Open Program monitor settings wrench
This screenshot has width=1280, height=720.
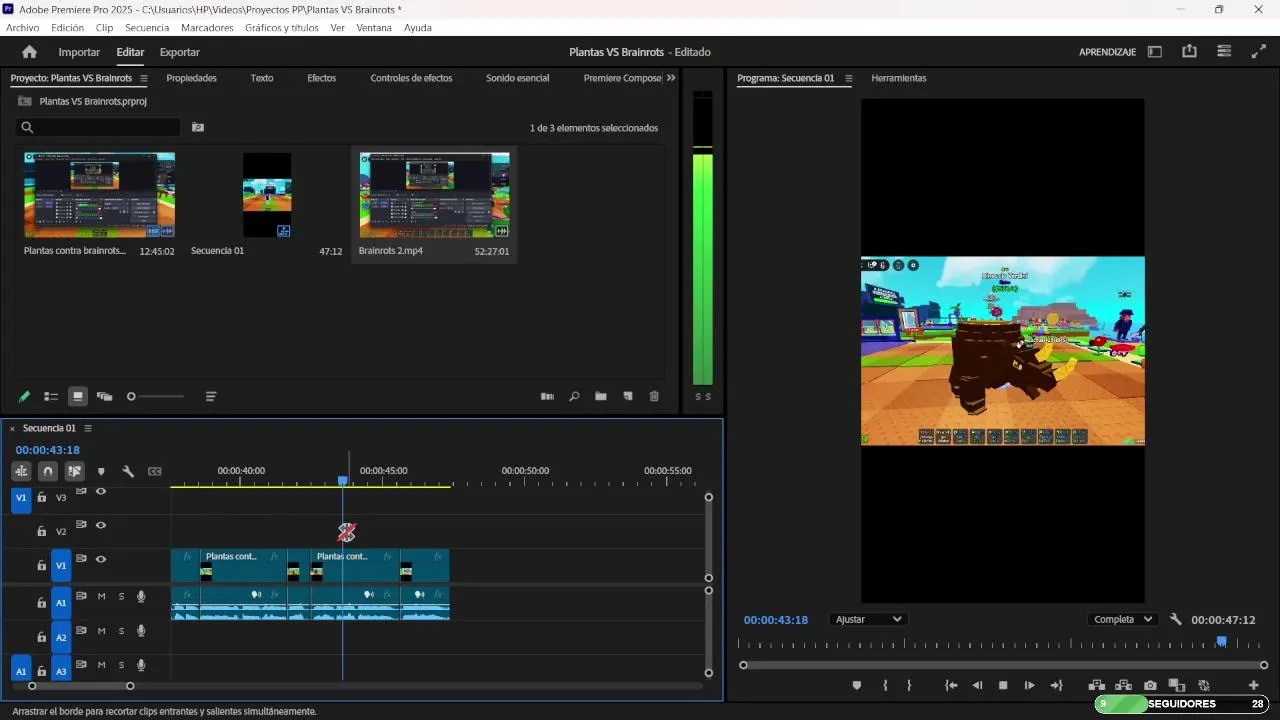point(1176,619)
